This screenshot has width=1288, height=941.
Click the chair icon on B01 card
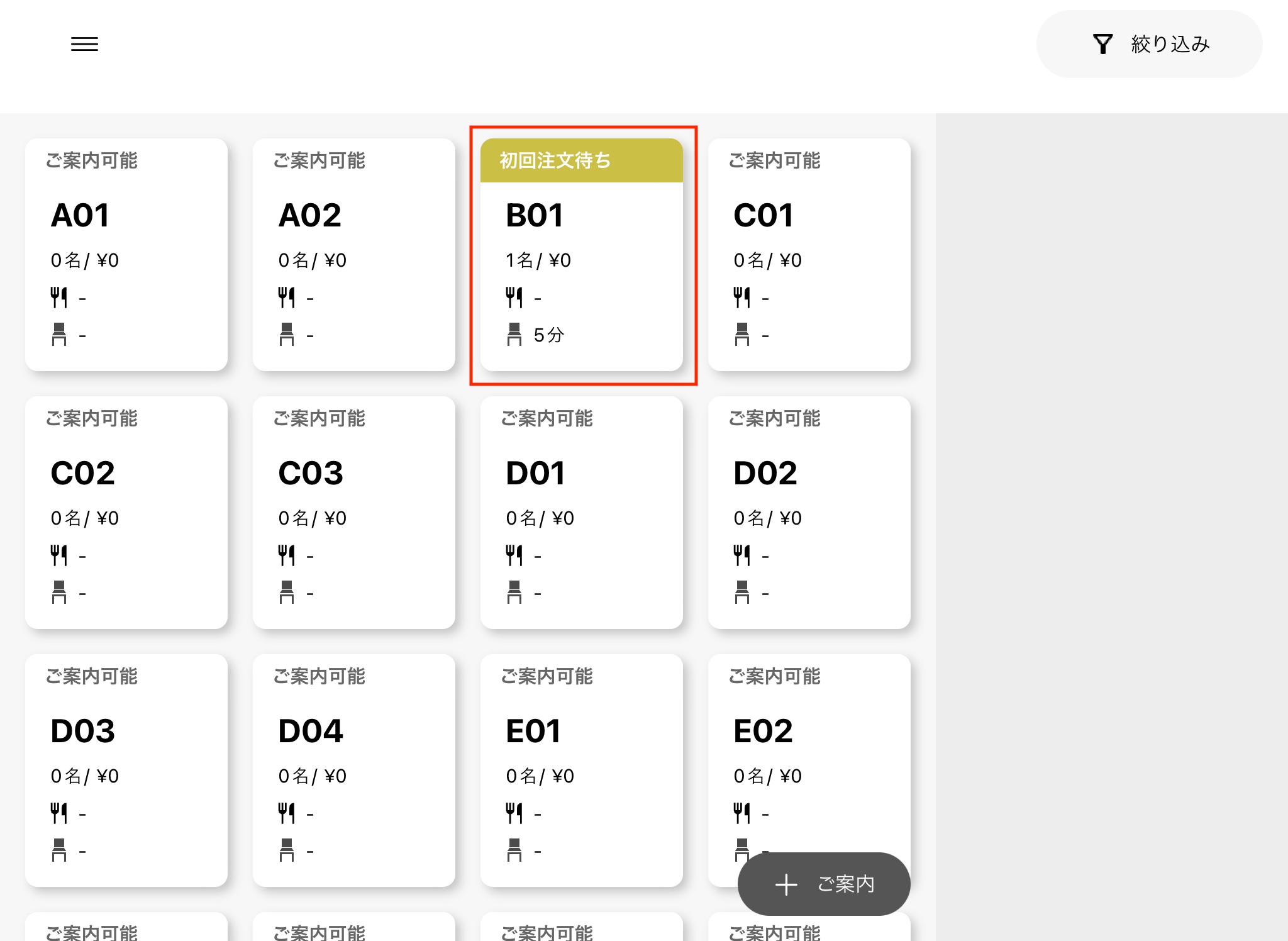pyautogui.click(x=514, y=334)
